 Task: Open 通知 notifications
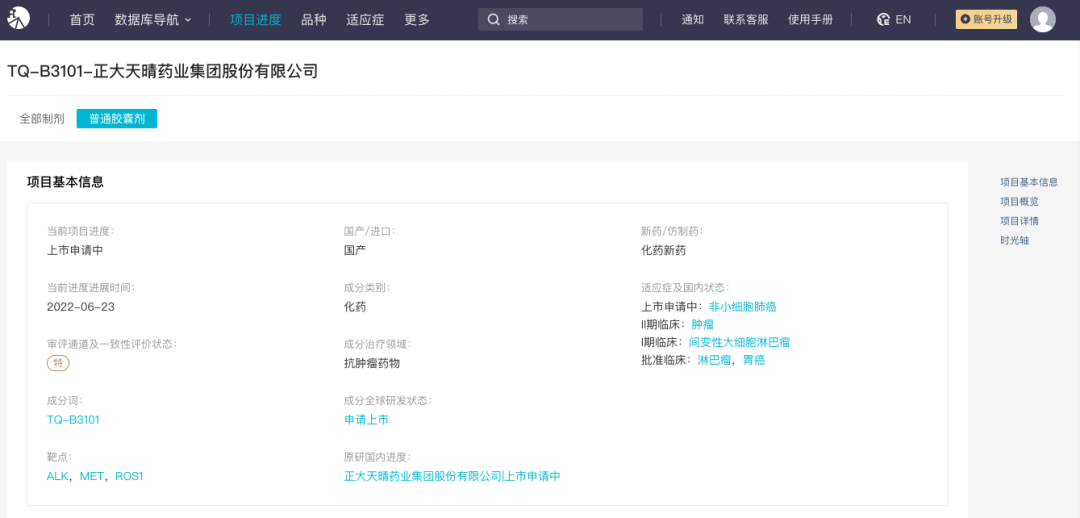tap(692, 20)
